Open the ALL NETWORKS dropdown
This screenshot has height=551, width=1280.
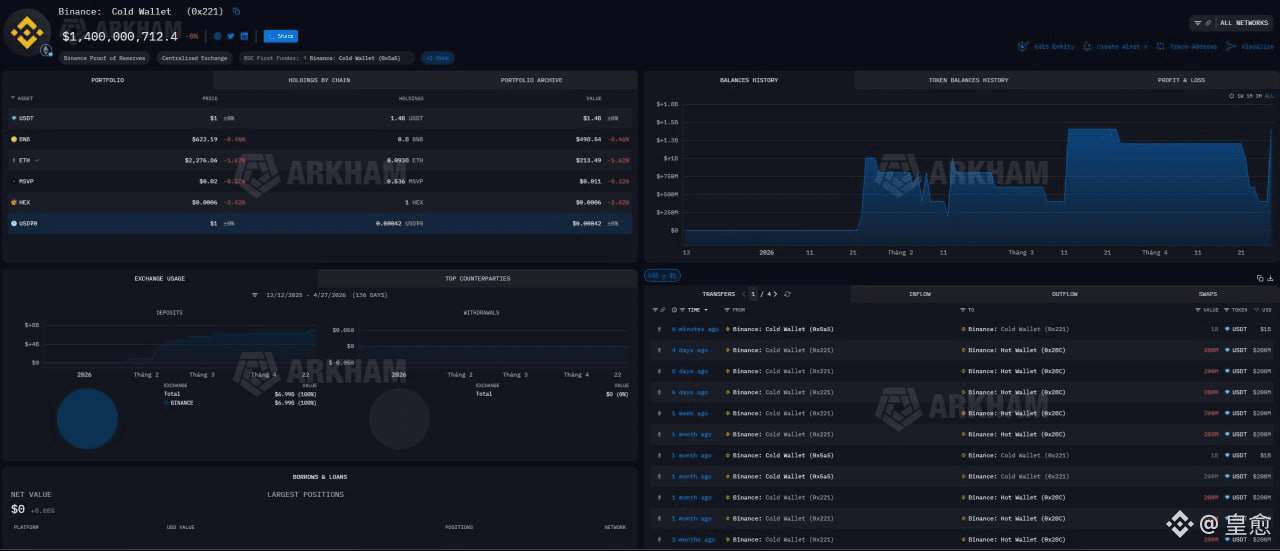pos(1230,22)
